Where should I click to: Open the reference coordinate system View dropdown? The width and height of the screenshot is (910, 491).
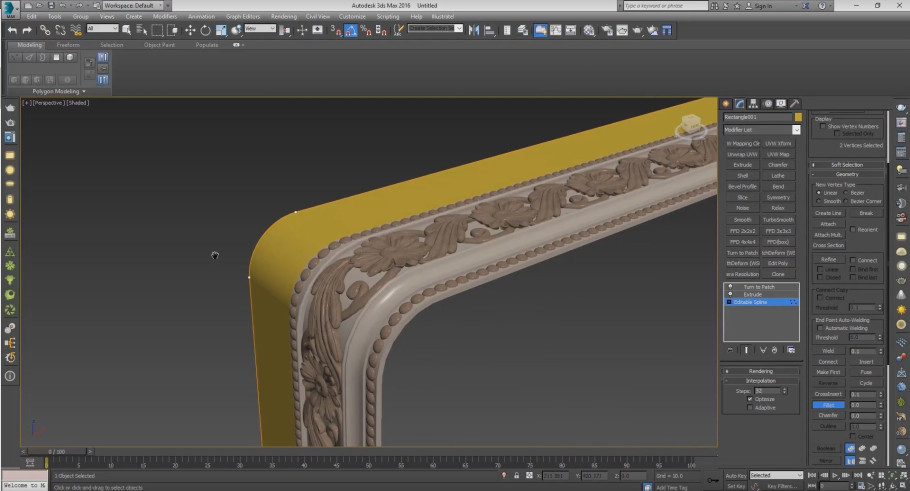(260, 28)
